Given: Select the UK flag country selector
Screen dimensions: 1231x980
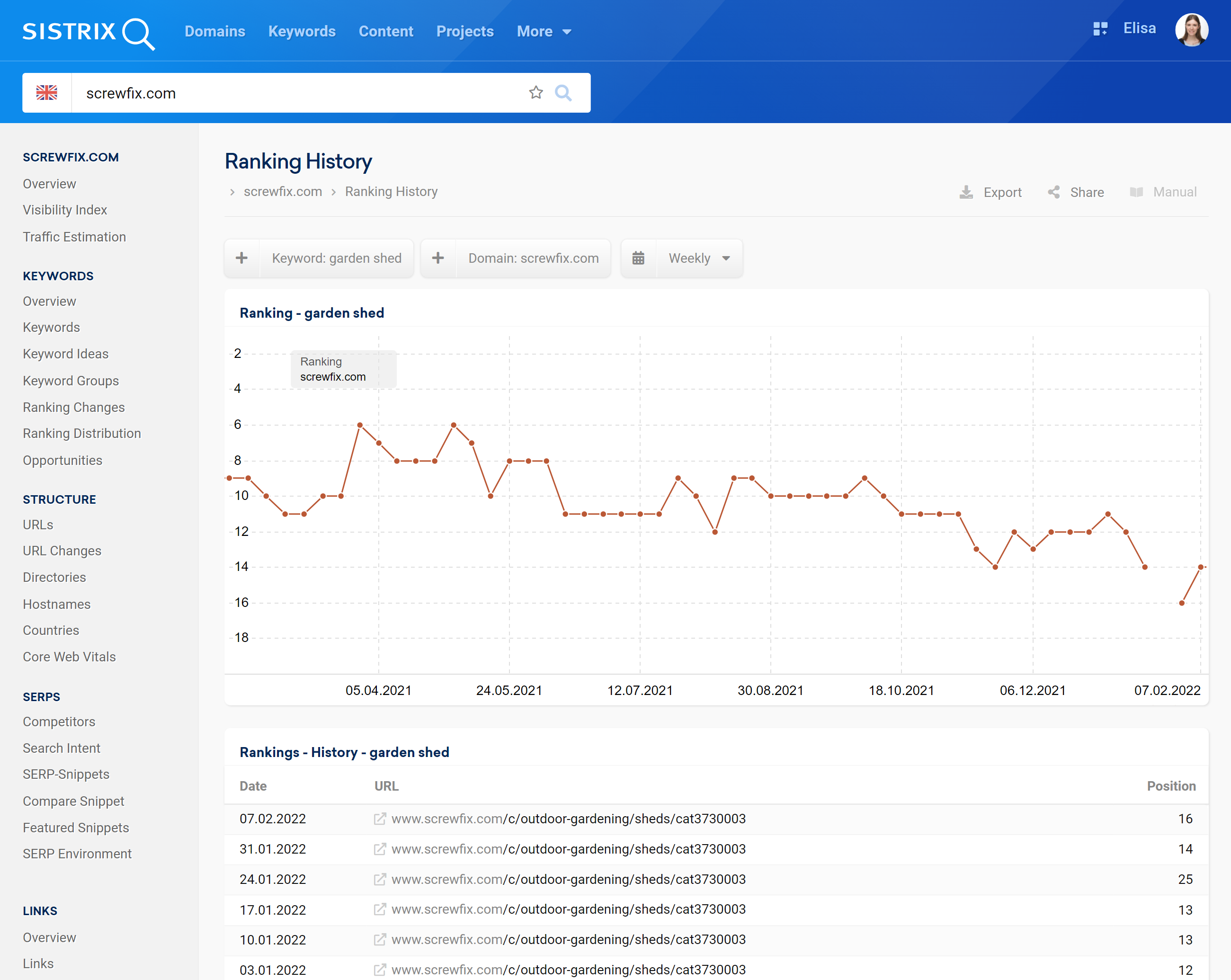Looking at the screenshot, I should 47,92.
